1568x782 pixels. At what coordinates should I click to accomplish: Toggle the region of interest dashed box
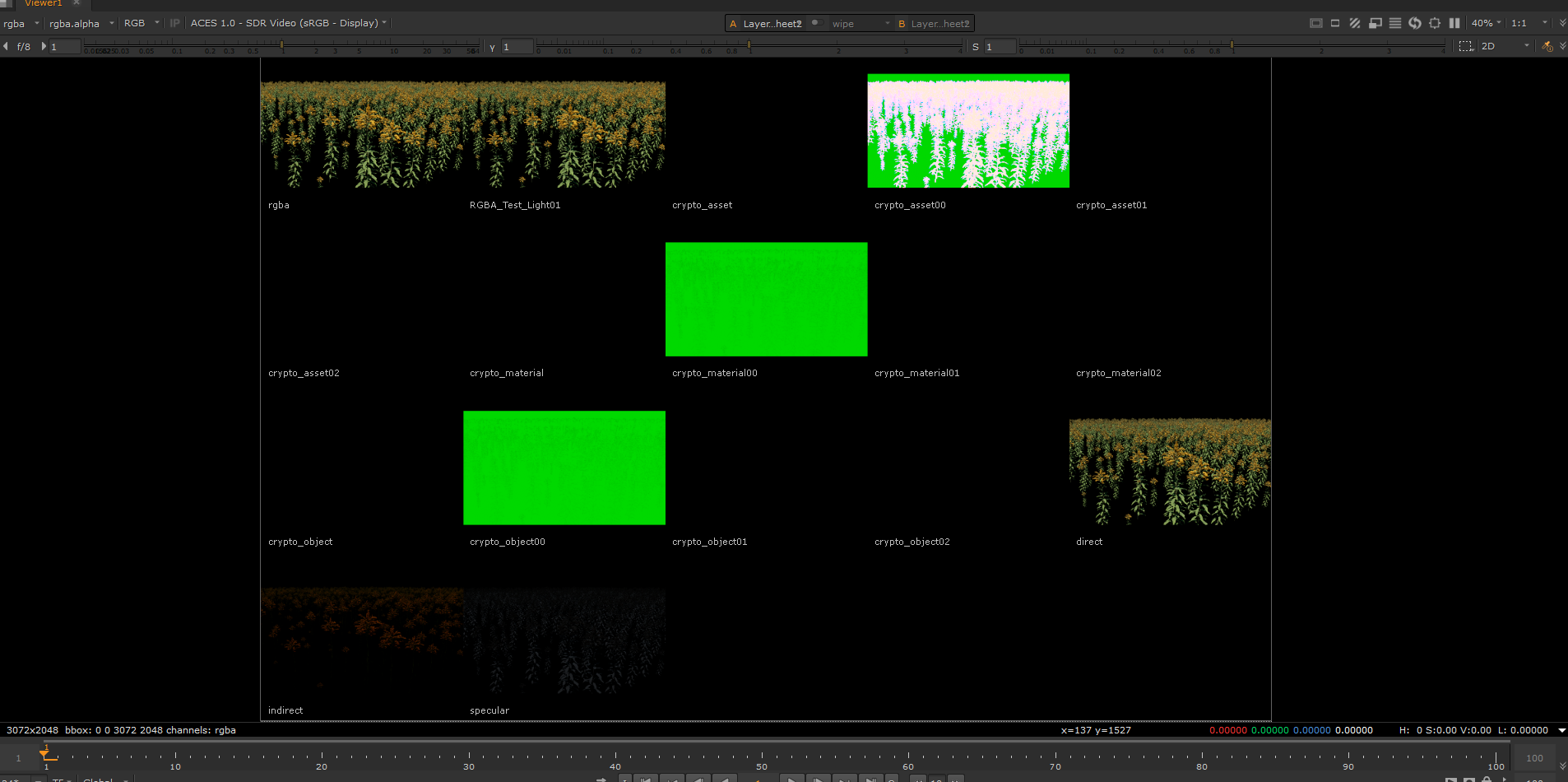pyautogui.click(x=1466, y=46)
